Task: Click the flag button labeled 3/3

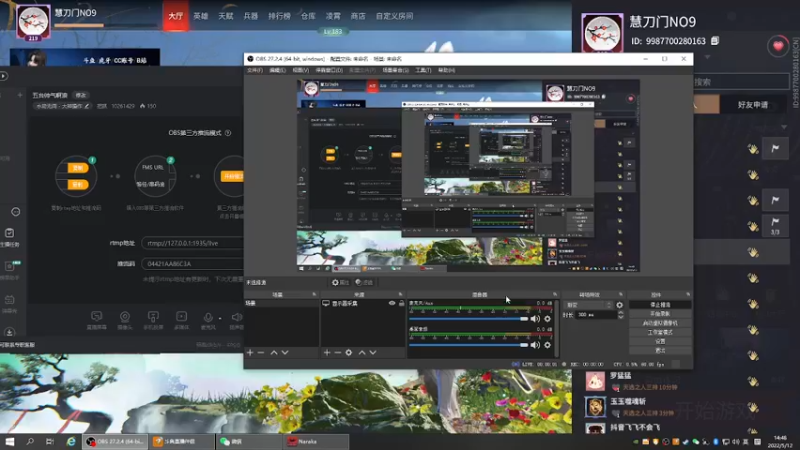Action: pos(775,224)
